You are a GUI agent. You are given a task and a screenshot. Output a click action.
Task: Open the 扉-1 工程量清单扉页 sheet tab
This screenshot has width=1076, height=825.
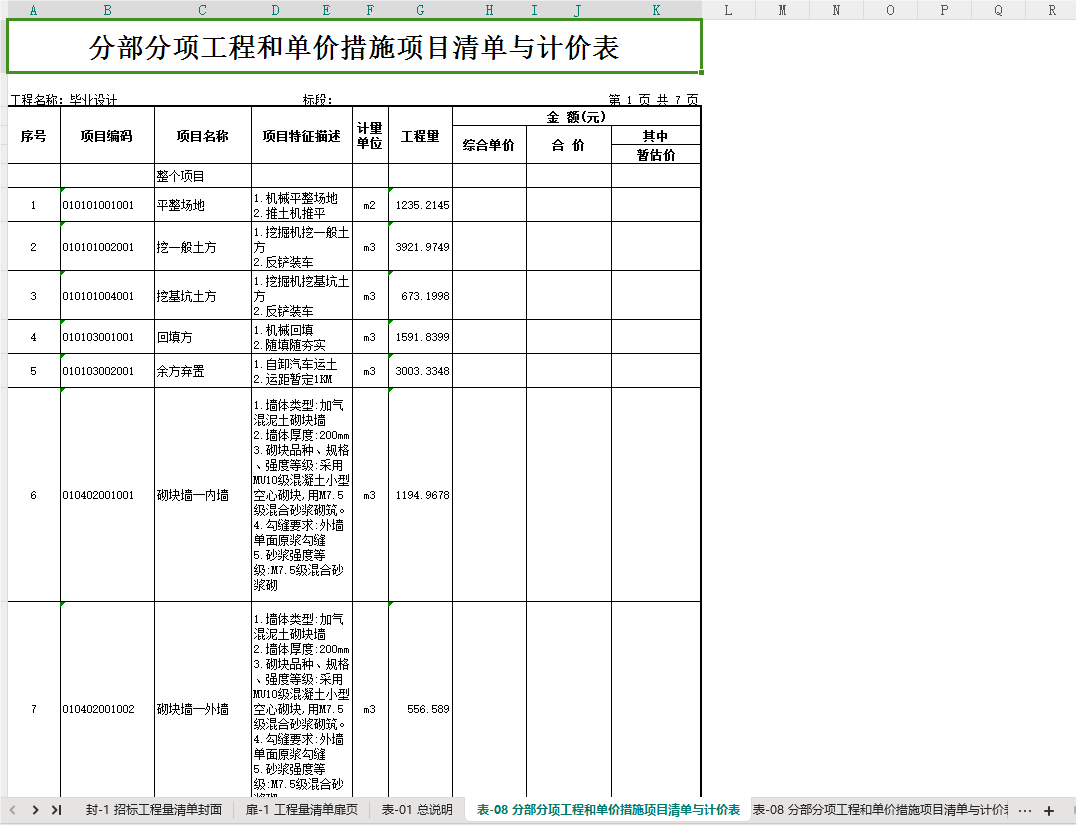coord(302,810)
